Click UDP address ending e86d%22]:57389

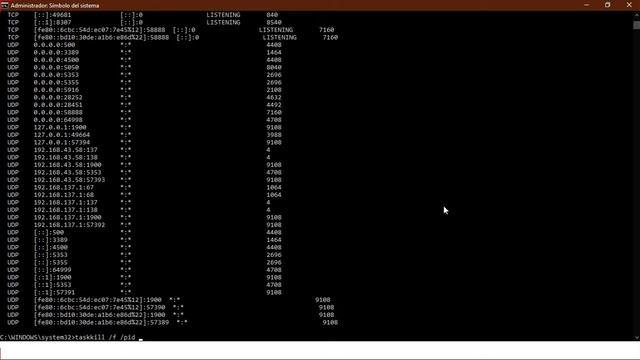coord(101,322)
